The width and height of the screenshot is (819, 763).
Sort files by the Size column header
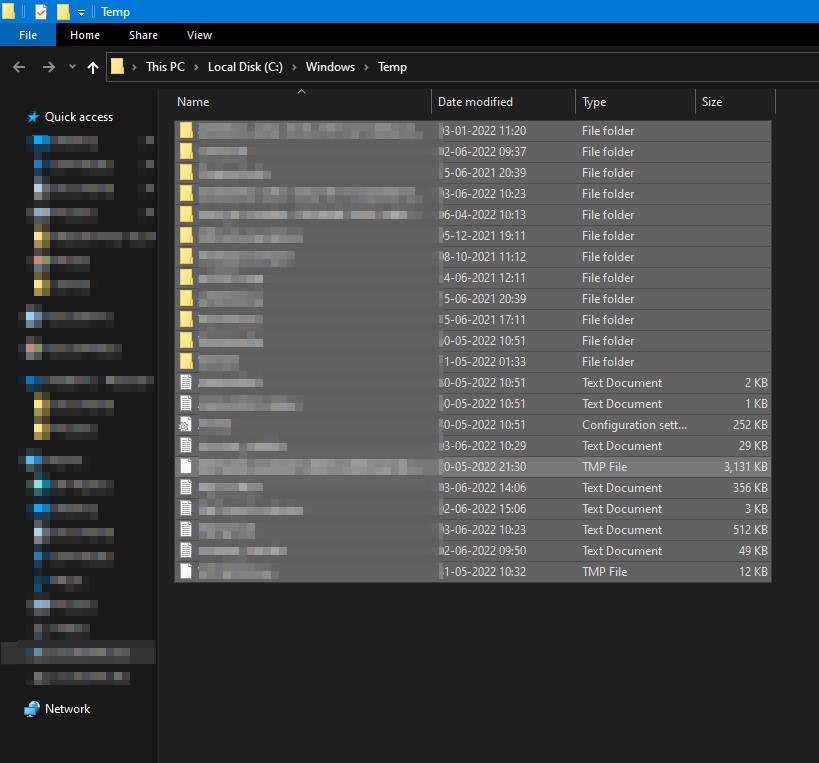(x=712, y=102)
